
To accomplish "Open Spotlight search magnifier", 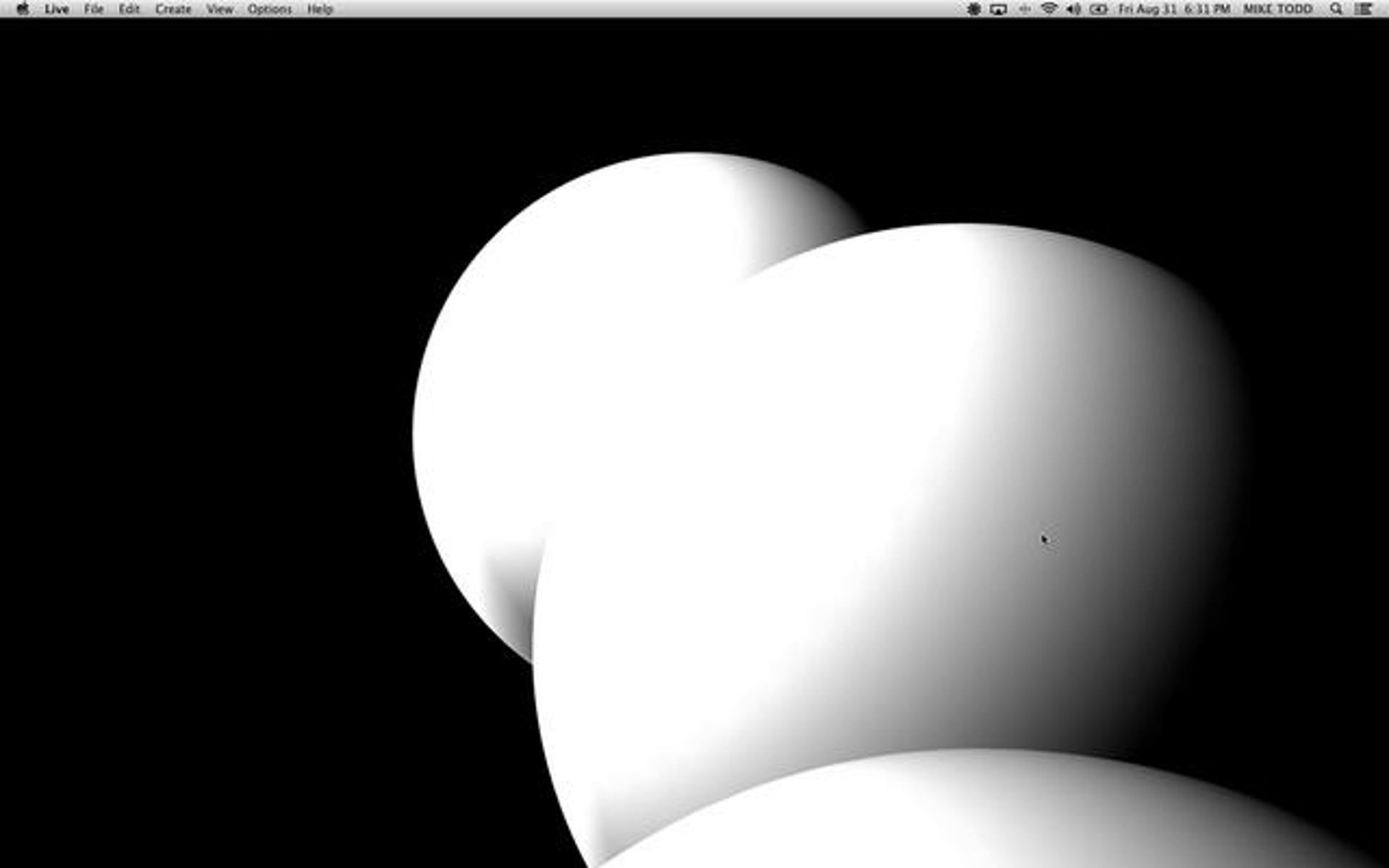I will pyautogui.click(x=1336, y=9).
